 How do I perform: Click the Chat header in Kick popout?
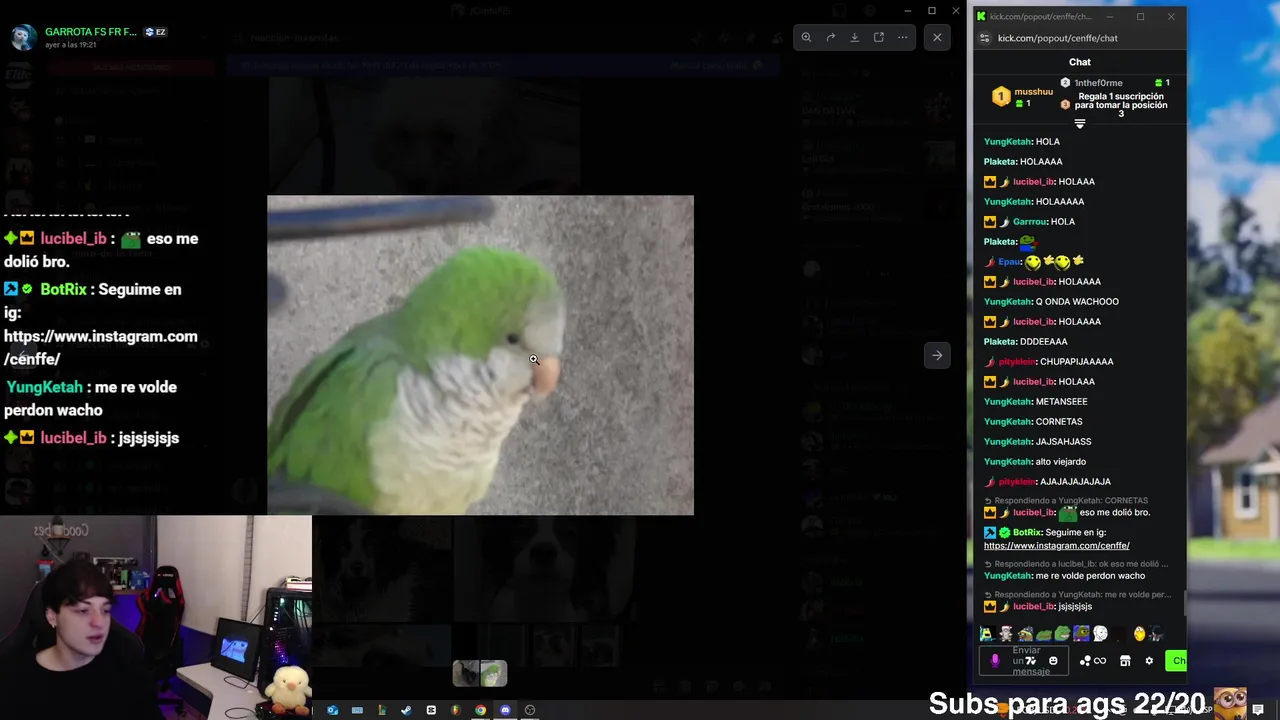tap(1080, 62)
